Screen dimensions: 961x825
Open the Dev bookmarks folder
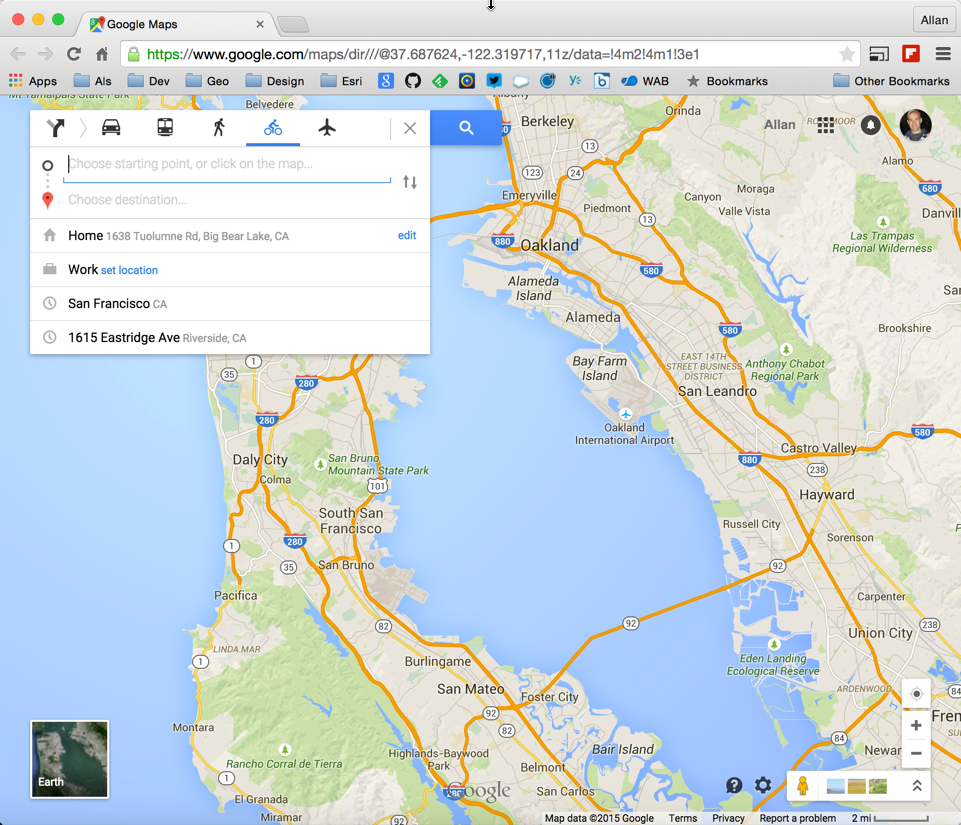[148, 81]
